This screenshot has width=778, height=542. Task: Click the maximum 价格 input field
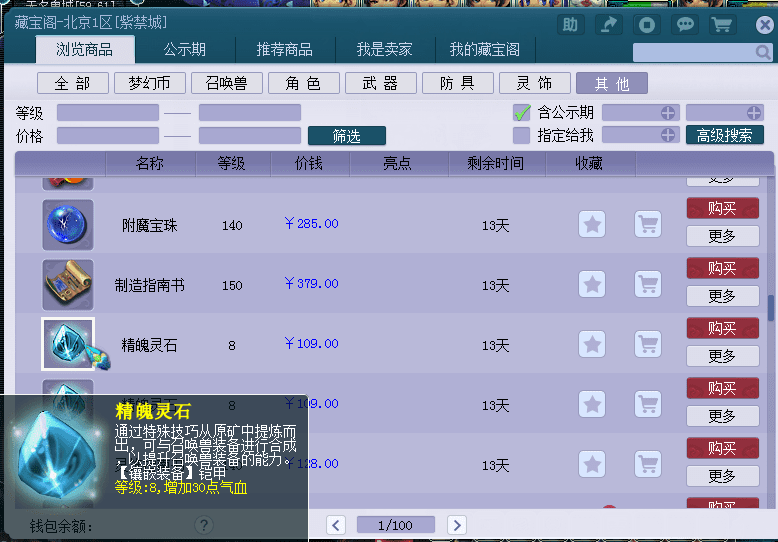250,136
